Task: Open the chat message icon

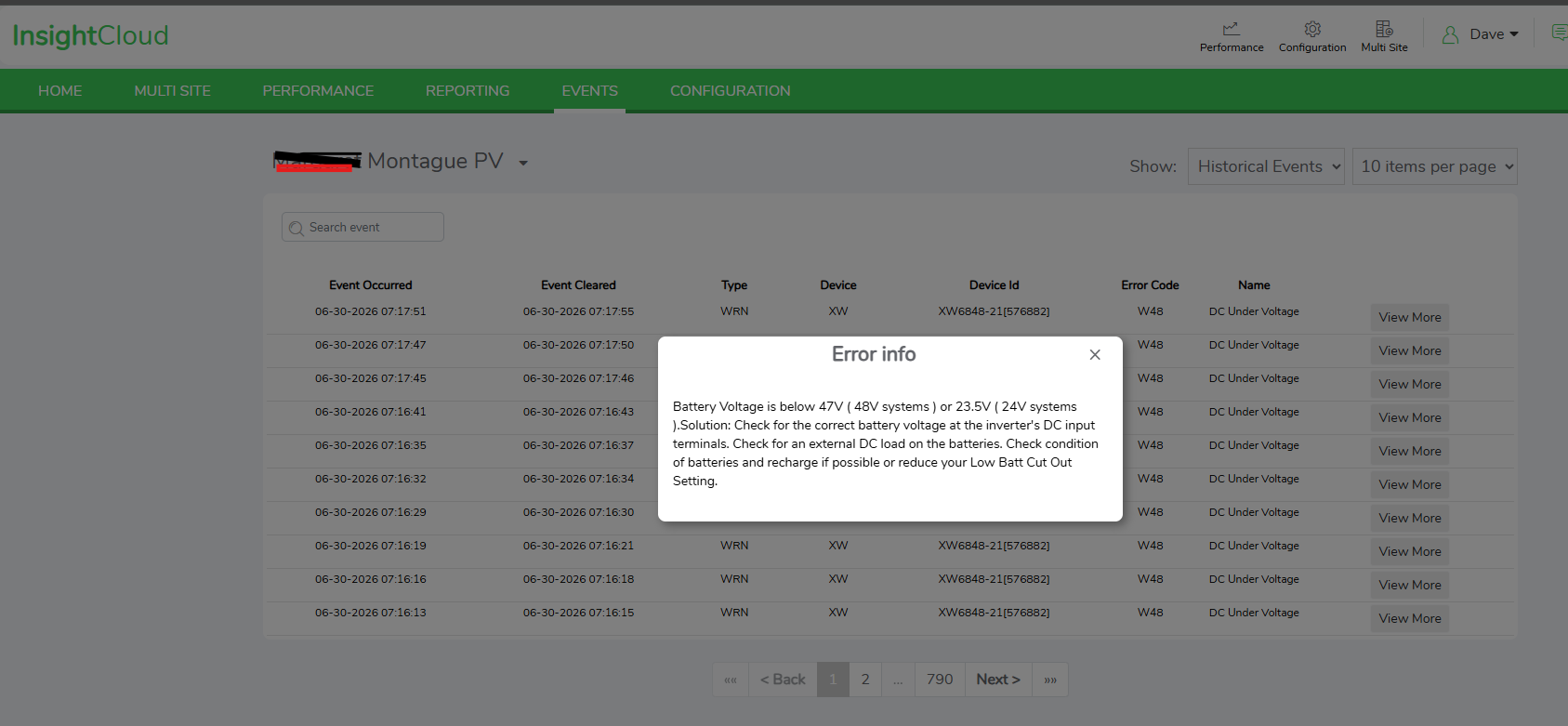Action: (1559, 33)
